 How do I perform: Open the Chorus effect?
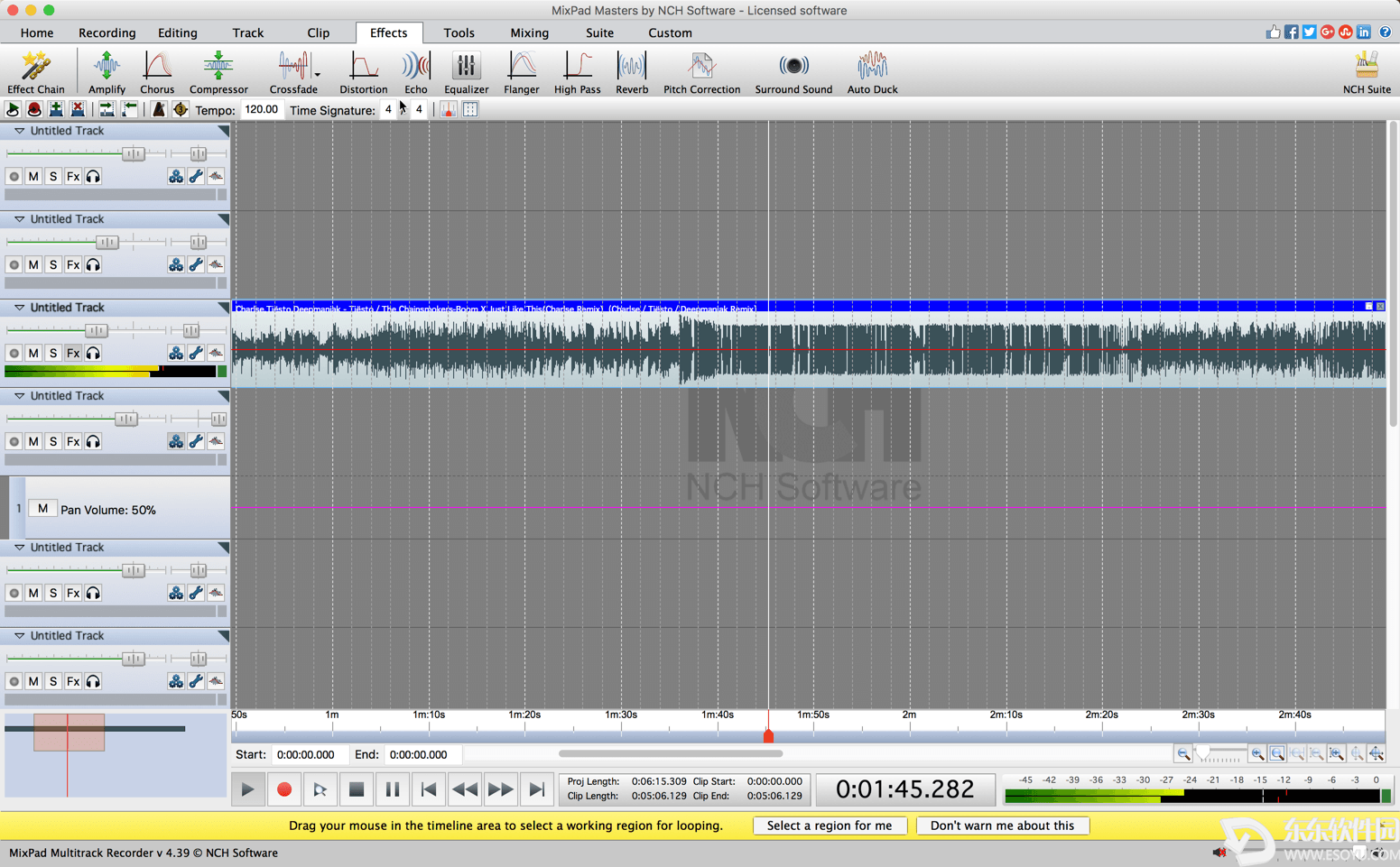coord(157,72)
